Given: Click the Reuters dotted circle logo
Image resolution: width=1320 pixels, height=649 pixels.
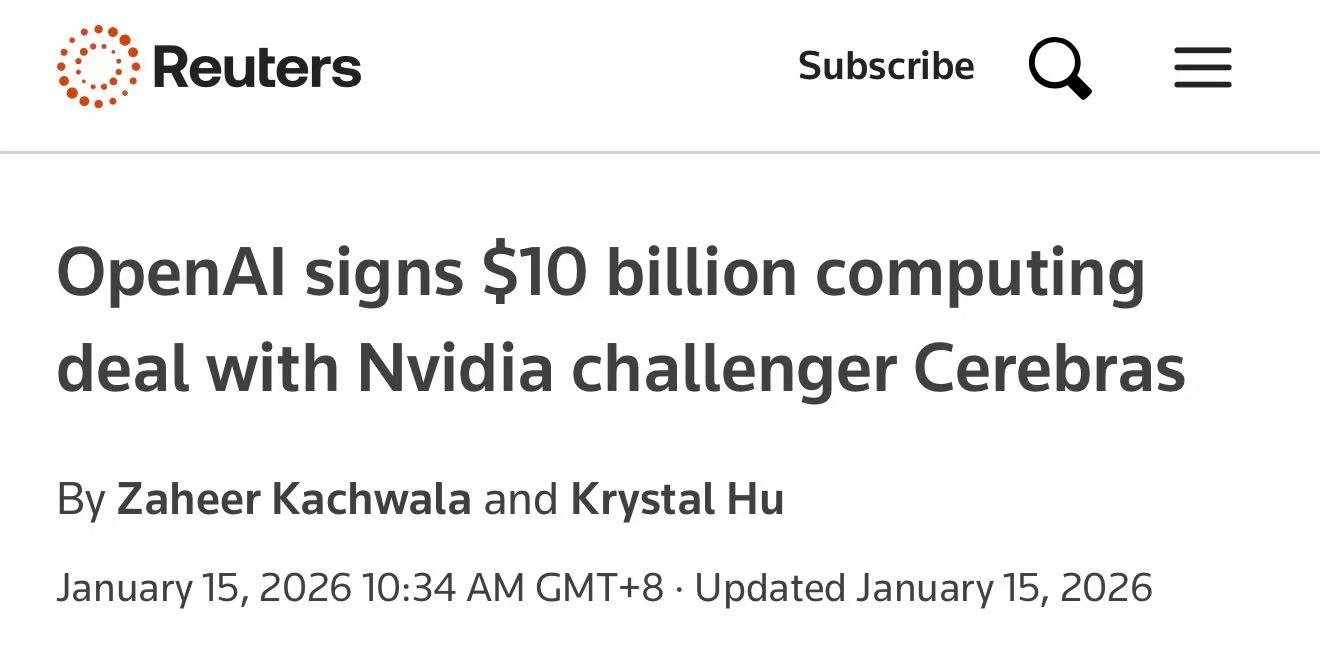Looking at the screenshot, I should click(x=98, y=67).
